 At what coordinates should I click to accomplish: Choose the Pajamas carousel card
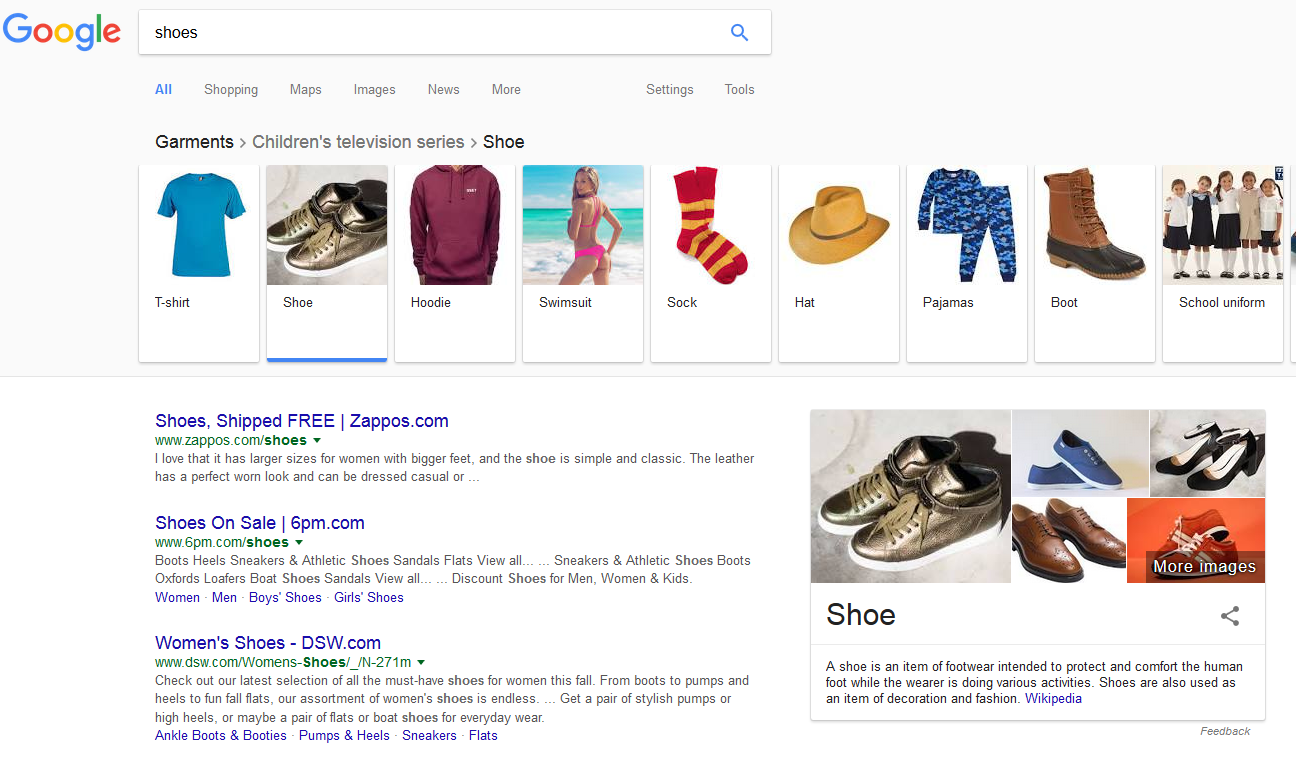coord(967,262)
